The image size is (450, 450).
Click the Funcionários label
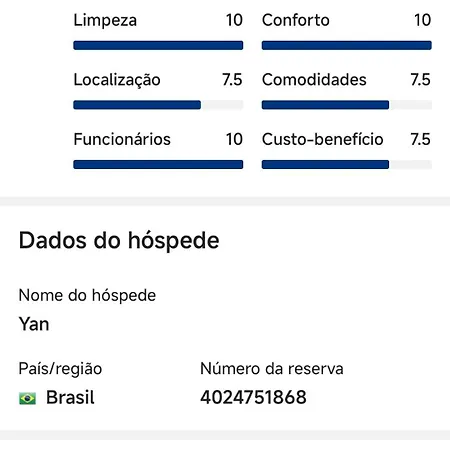(x=122, y=139)
